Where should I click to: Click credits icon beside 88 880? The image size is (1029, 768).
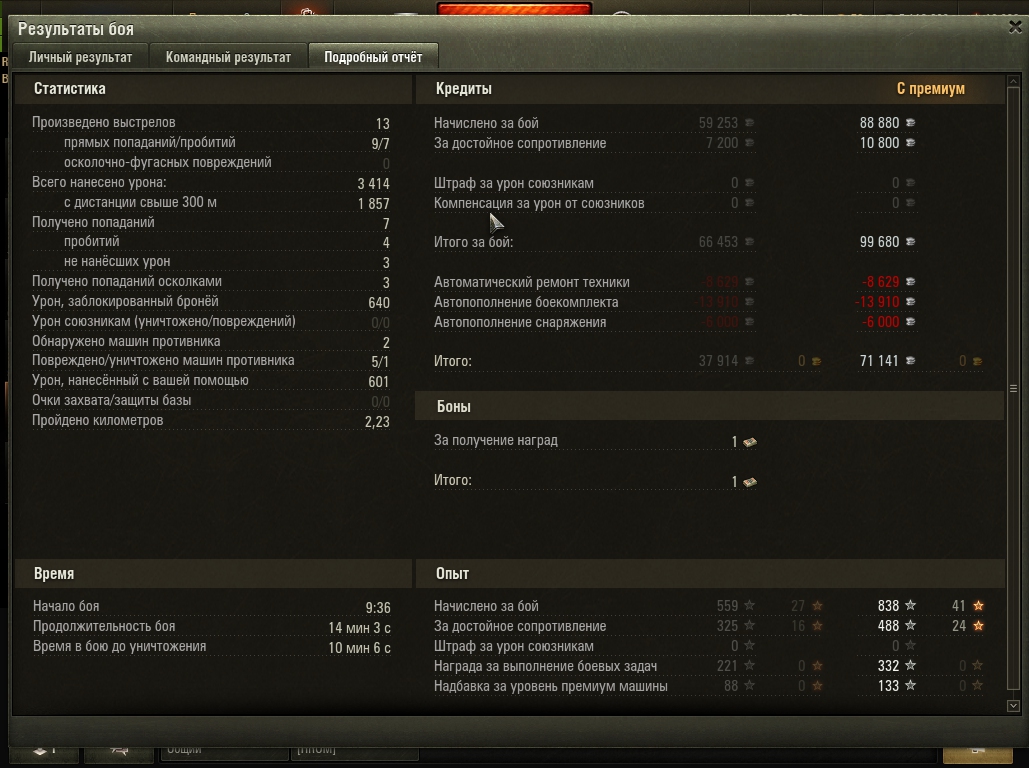910,123
